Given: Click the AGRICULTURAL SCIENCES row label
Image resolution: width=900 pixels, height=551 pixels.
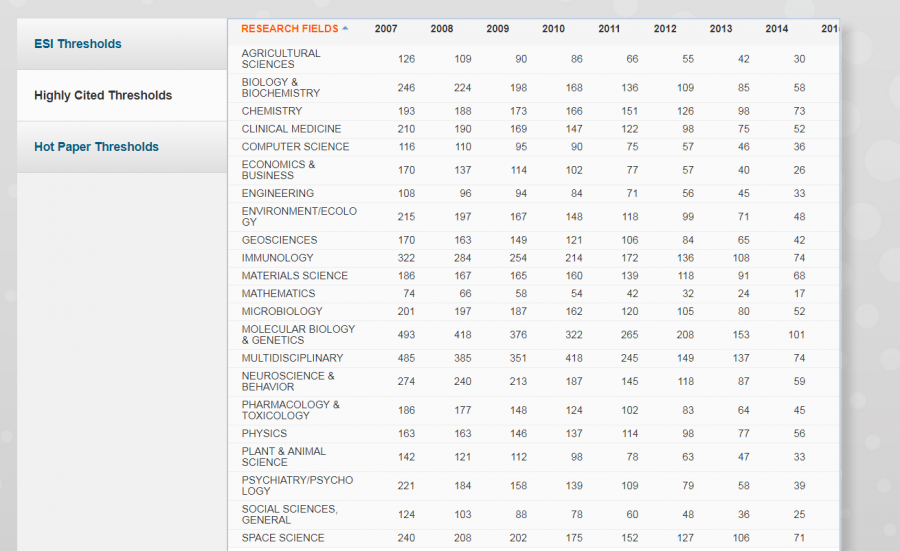Looking at the screenshot, I should pos(281,59).
